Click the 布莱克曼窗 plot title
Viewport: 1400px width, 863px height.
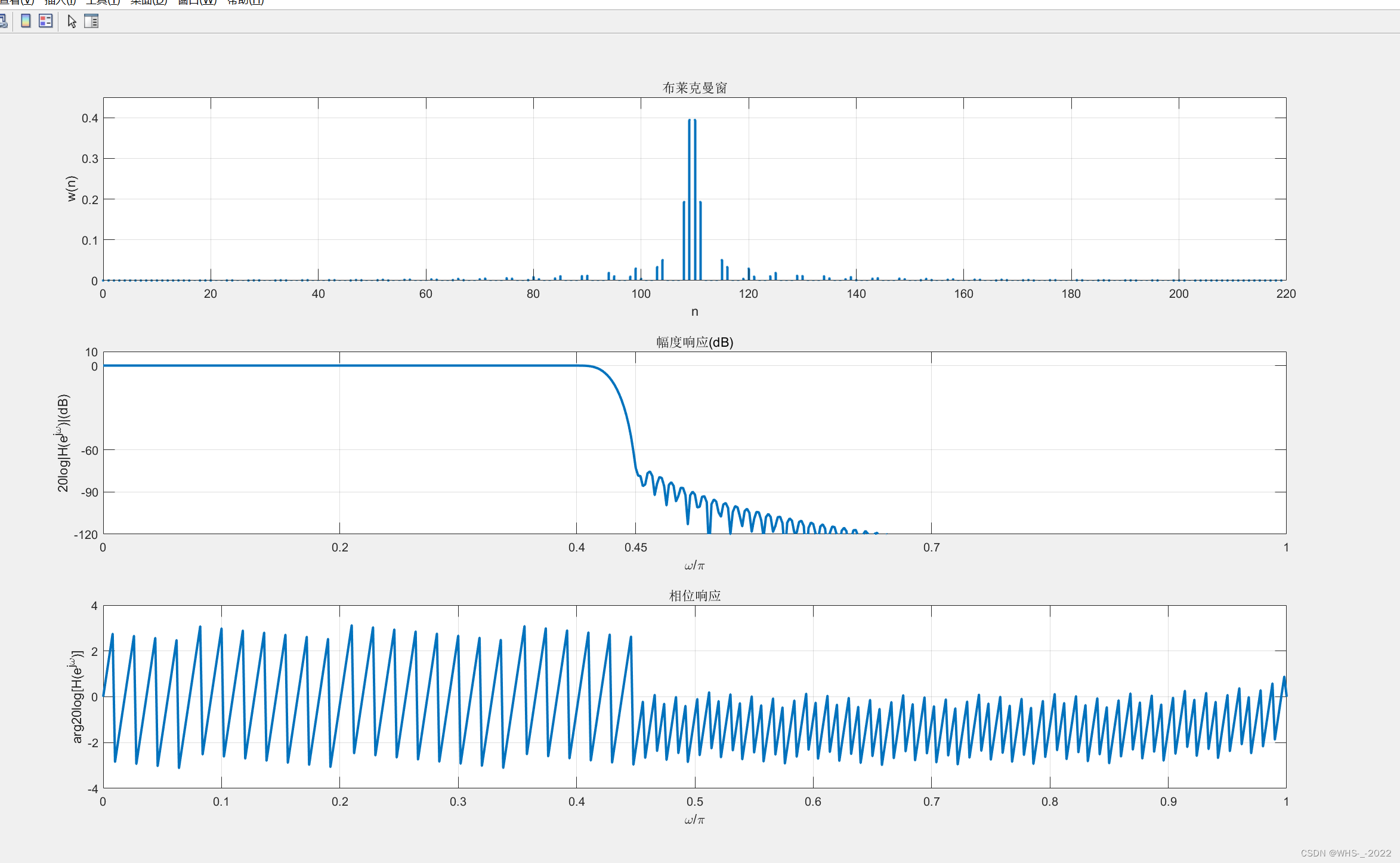[x=694, y=88]
